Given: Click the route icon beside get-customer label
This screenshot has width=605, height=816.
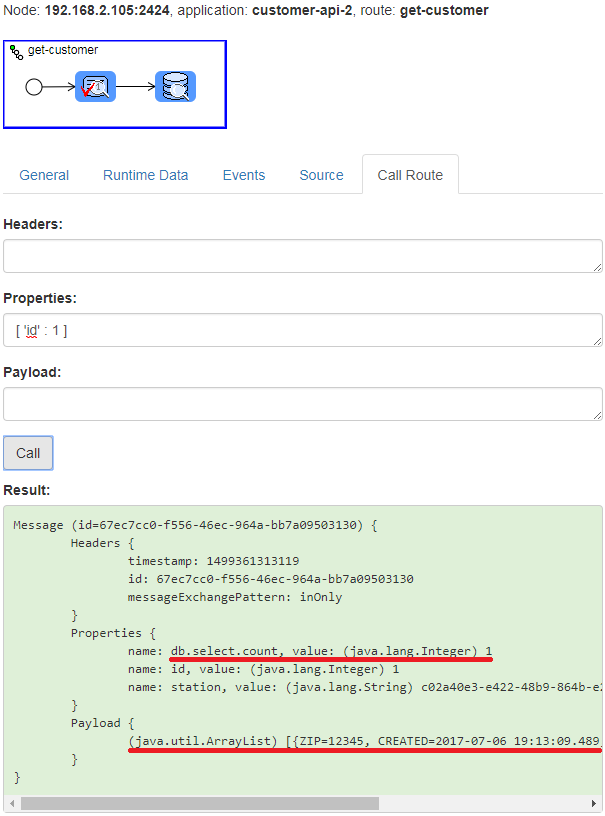Looking at the screenshot, I should coord(16,50).
